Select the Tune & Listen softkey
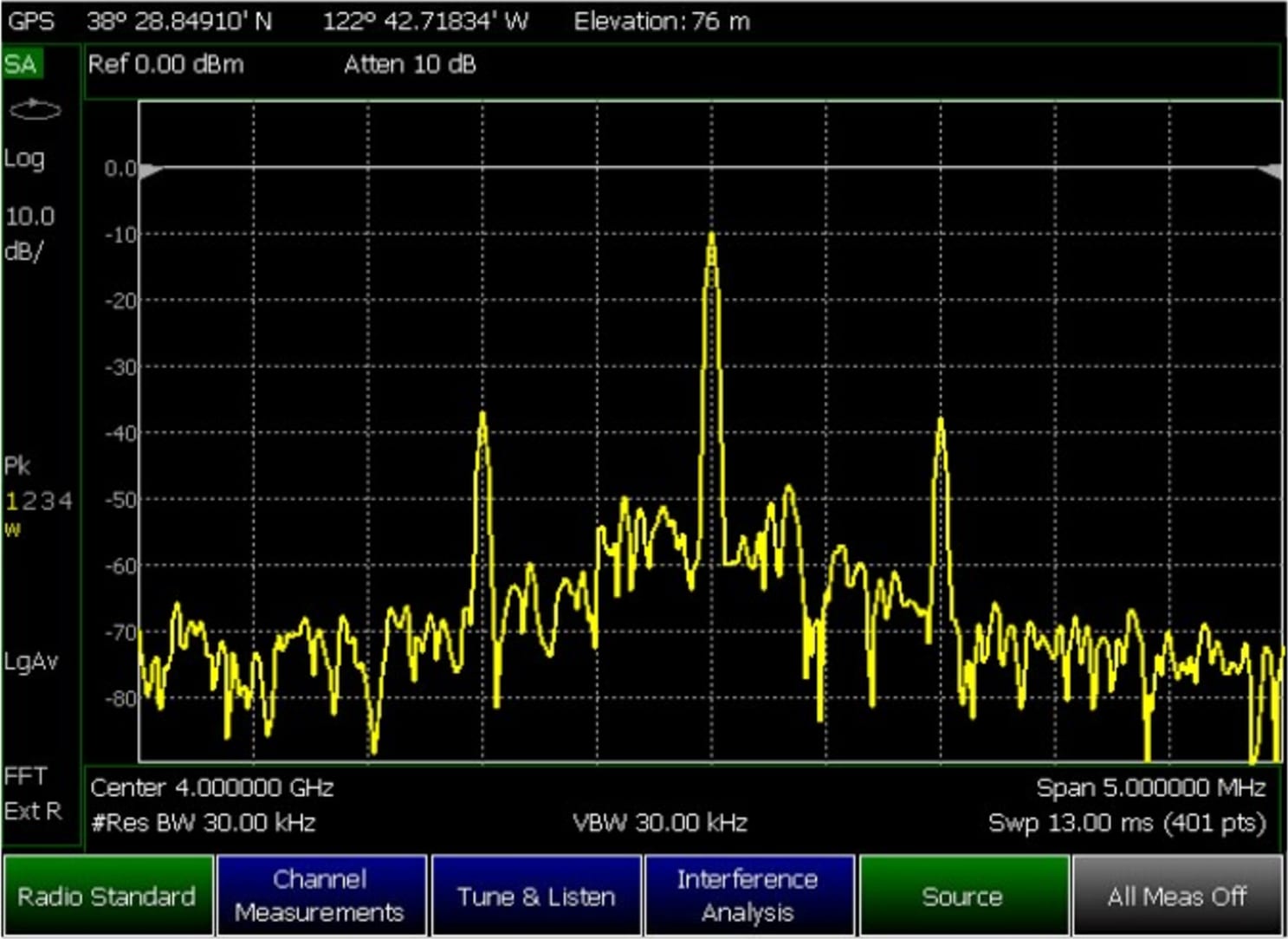The height and width of the screenshot is (939, 1288). coord(536,896)
